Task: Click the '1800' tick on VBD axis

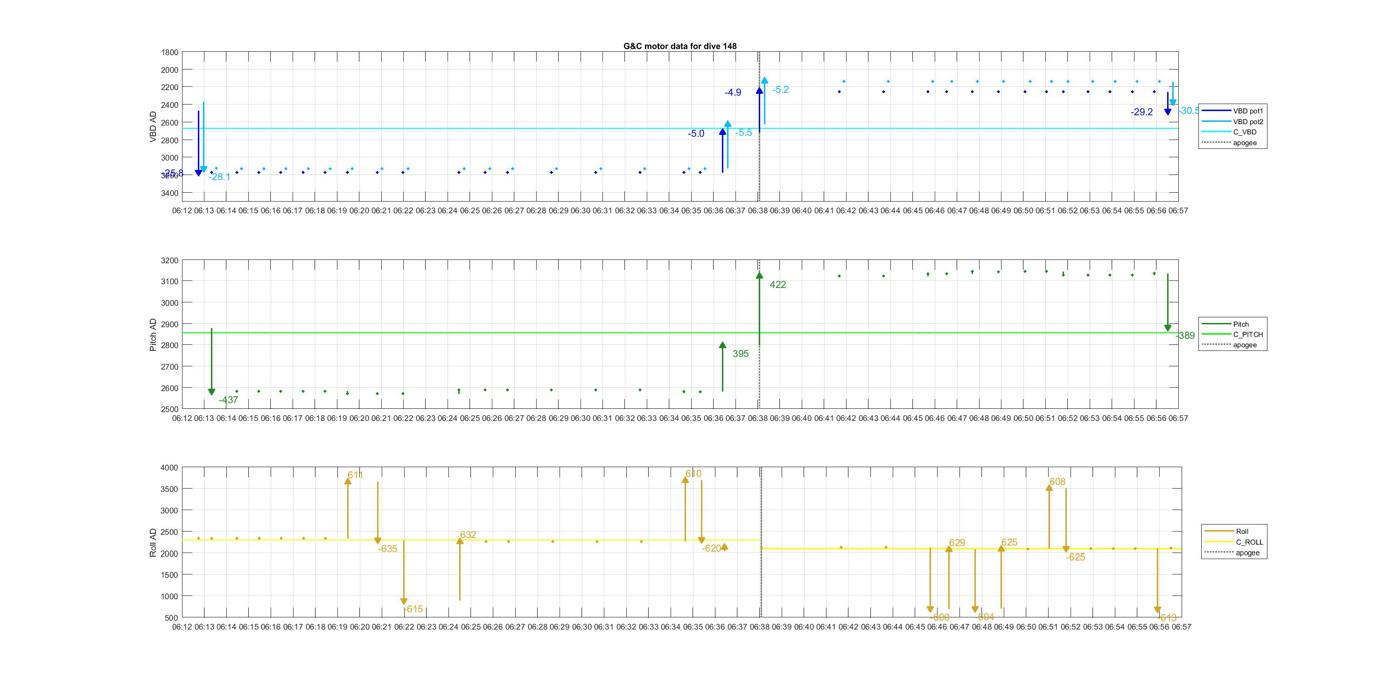Action: 170,52
